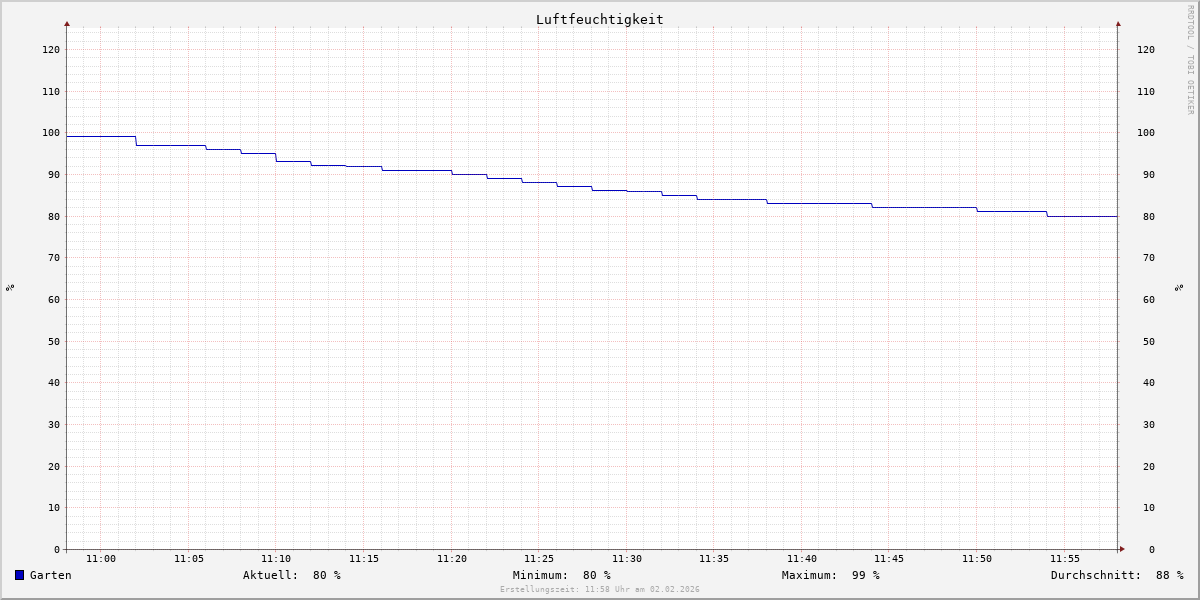Click the 11:30 time axis label
Image resolution: width=1200 pixels, height=600 pixels.
(627, 559)
